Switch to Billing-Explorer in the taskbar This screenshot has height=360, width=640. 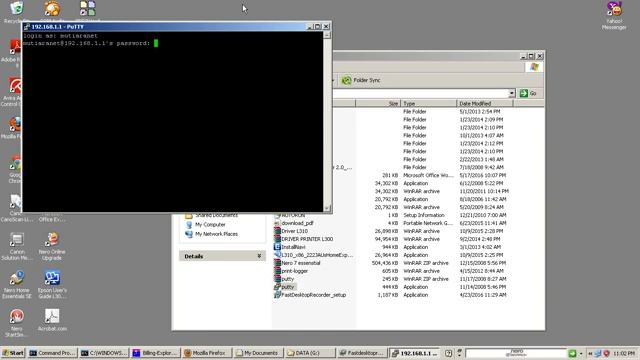[156, 353]
